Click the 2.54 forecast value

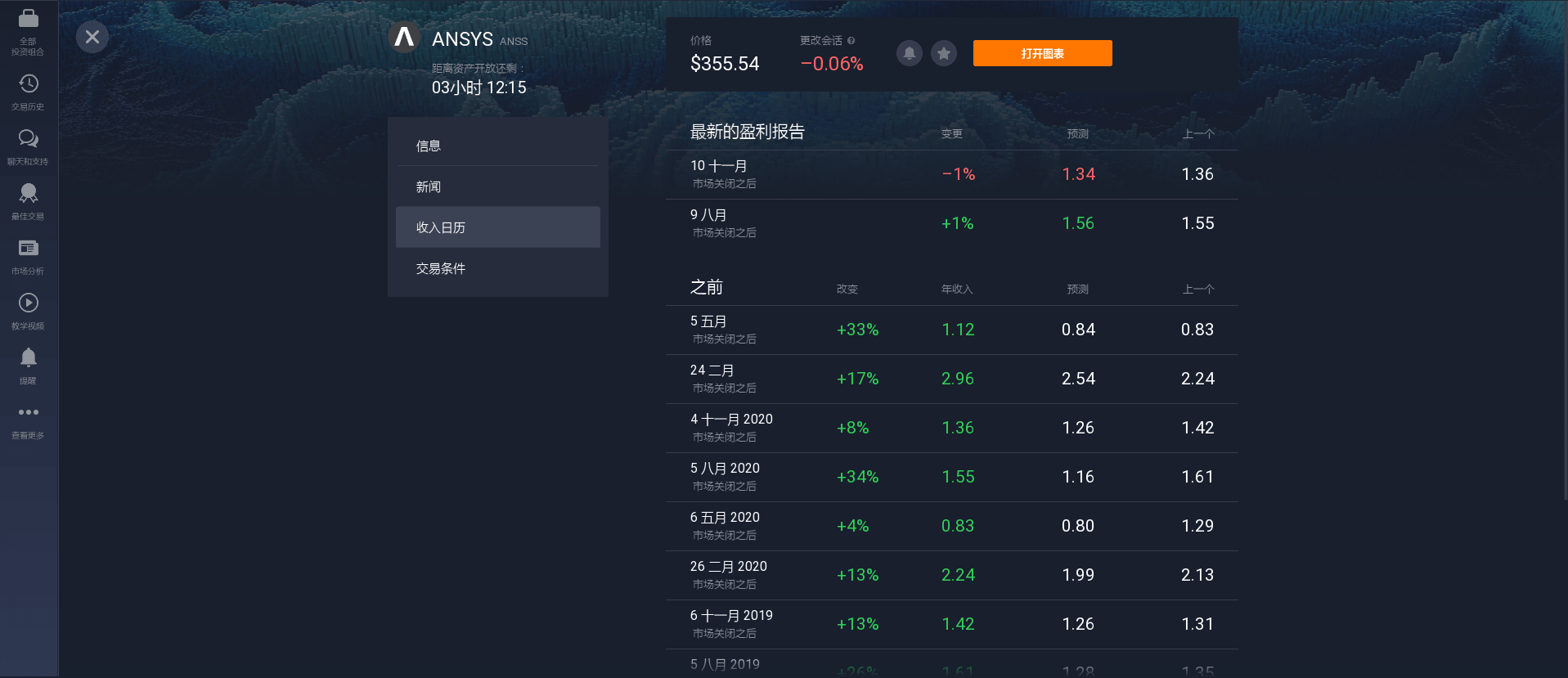click(x=1078, y=379)
